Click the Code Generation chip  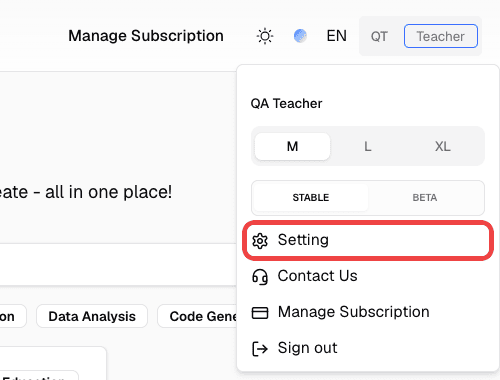[x=197, y=316]
